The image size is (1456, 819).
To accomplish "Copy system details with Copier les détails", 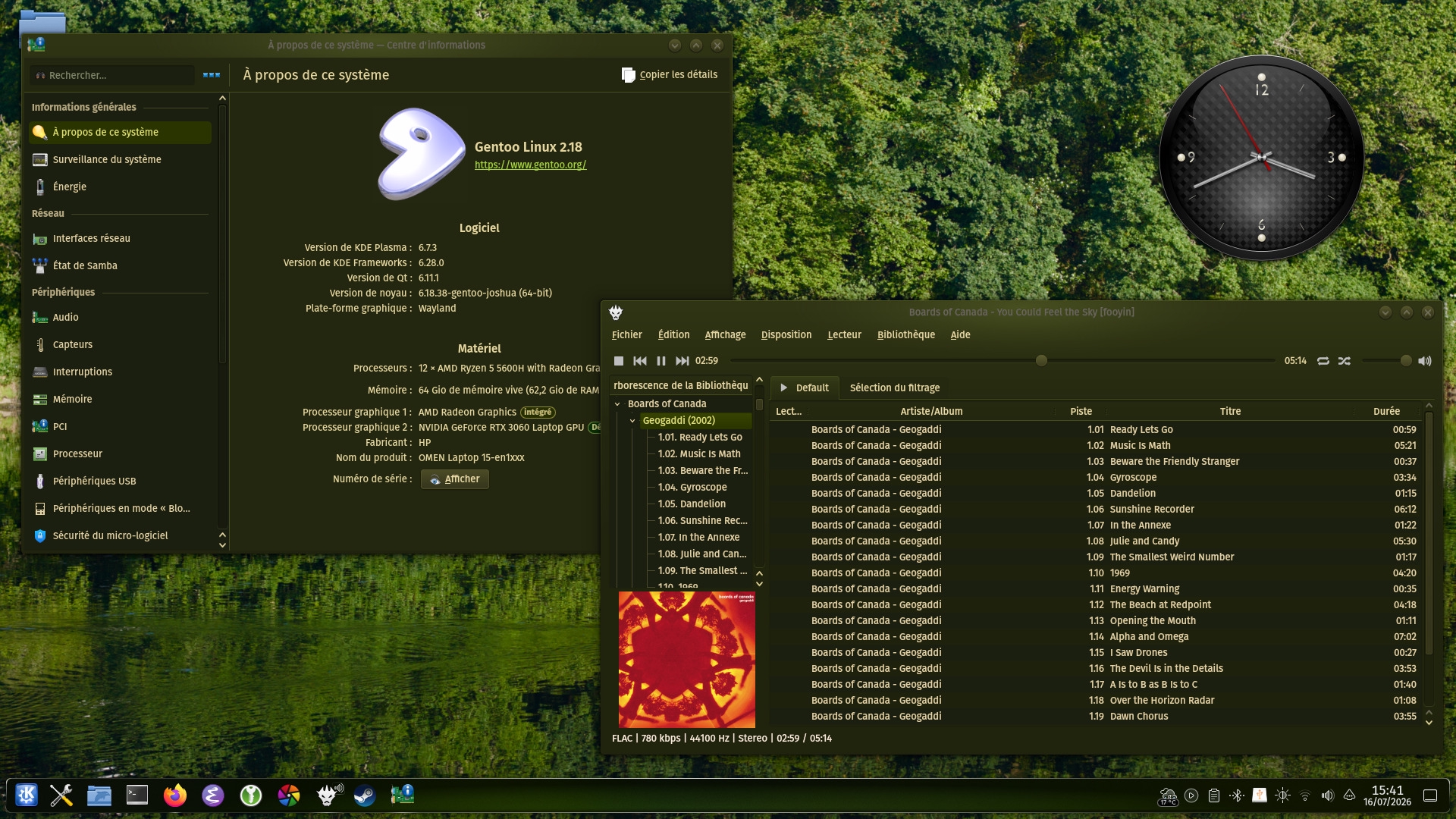I will [670, 74].
